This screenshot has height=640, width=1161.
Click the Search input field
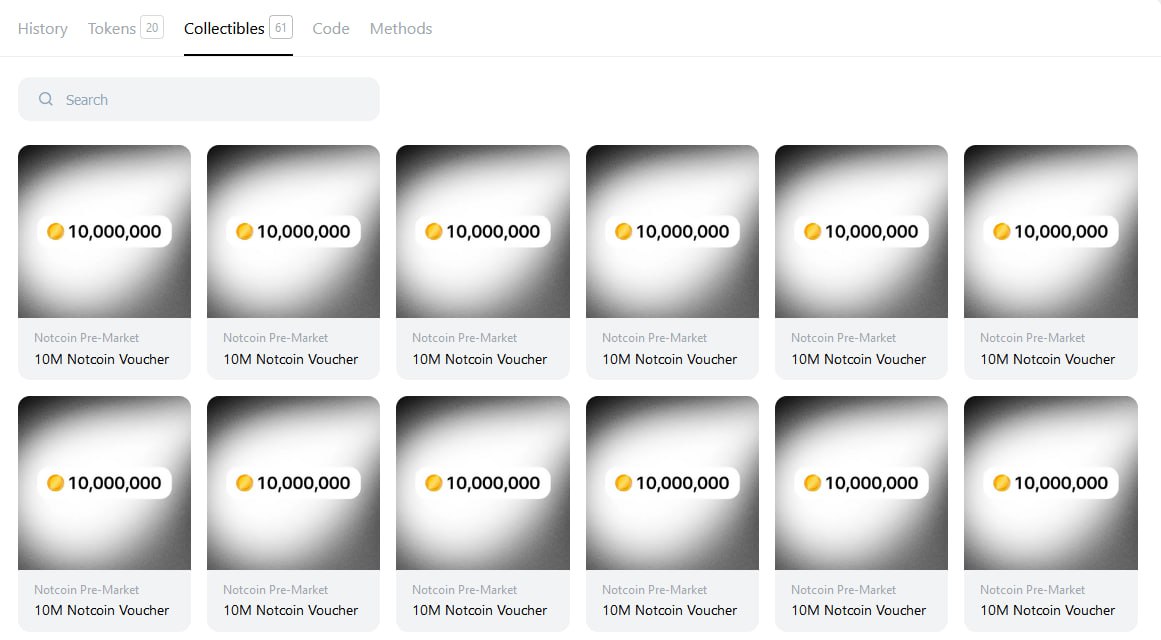point(198,99)
